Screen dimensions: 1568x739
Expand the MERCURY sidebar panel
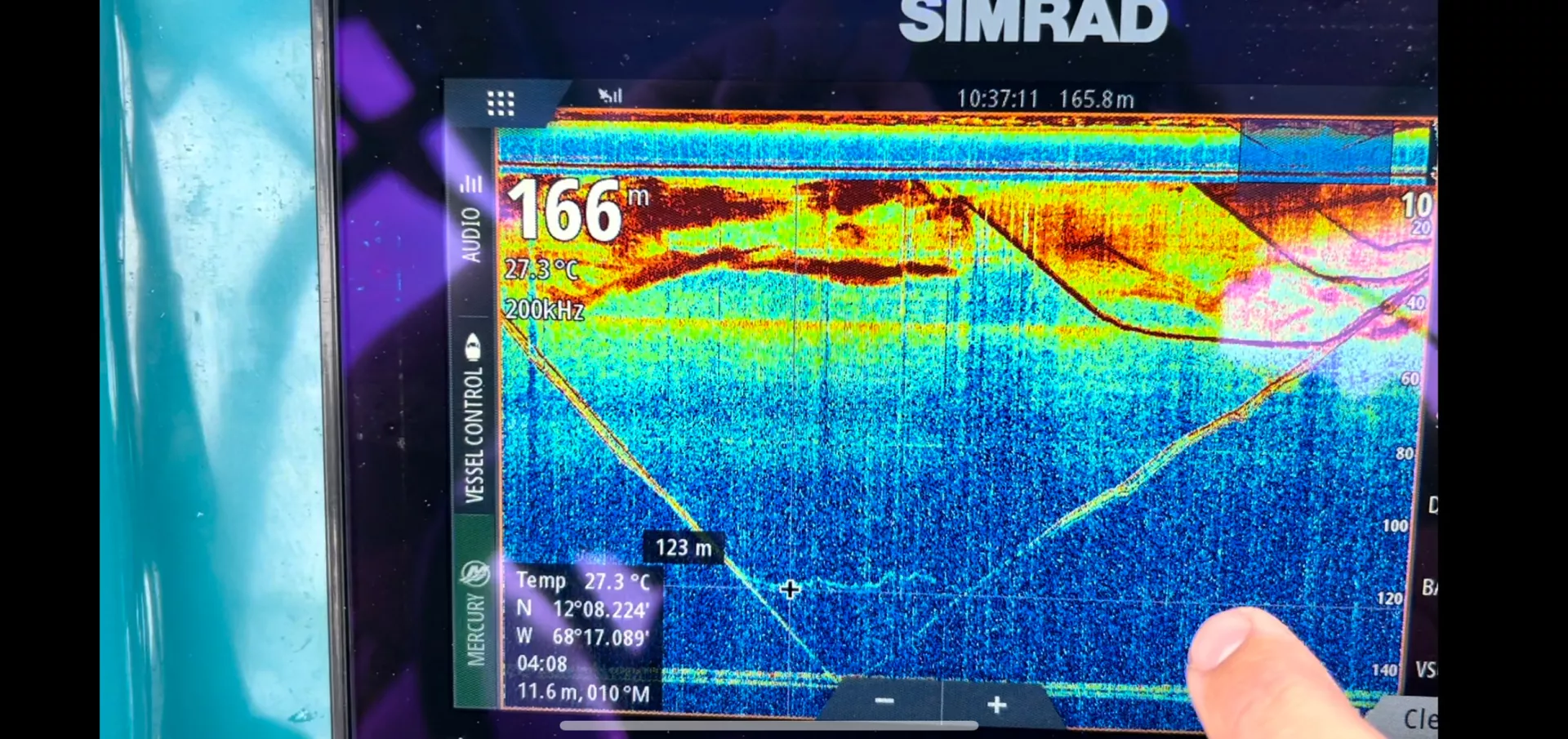(475, 629)
